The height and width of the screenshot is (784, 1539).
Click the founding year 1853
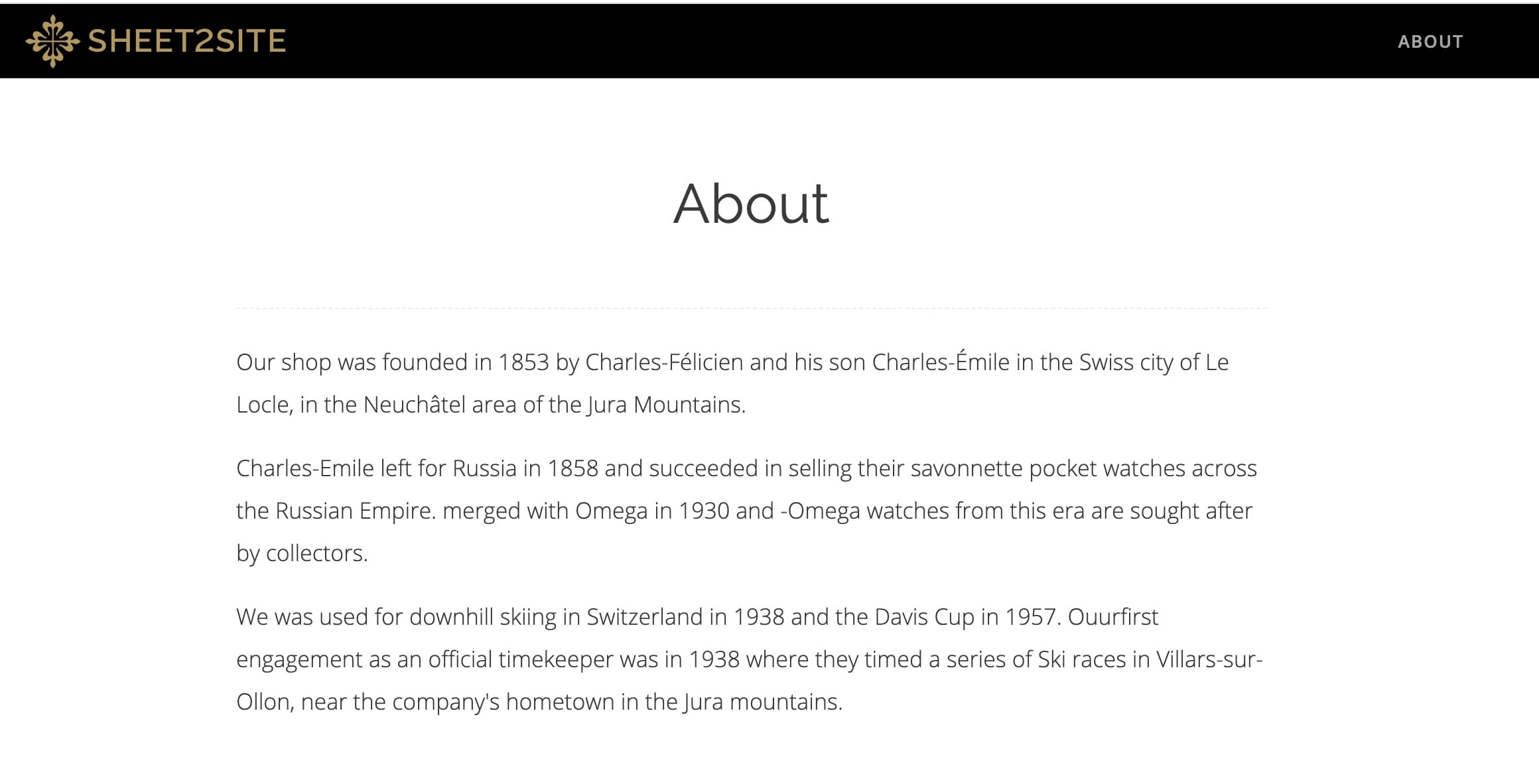tap(523, 362)
